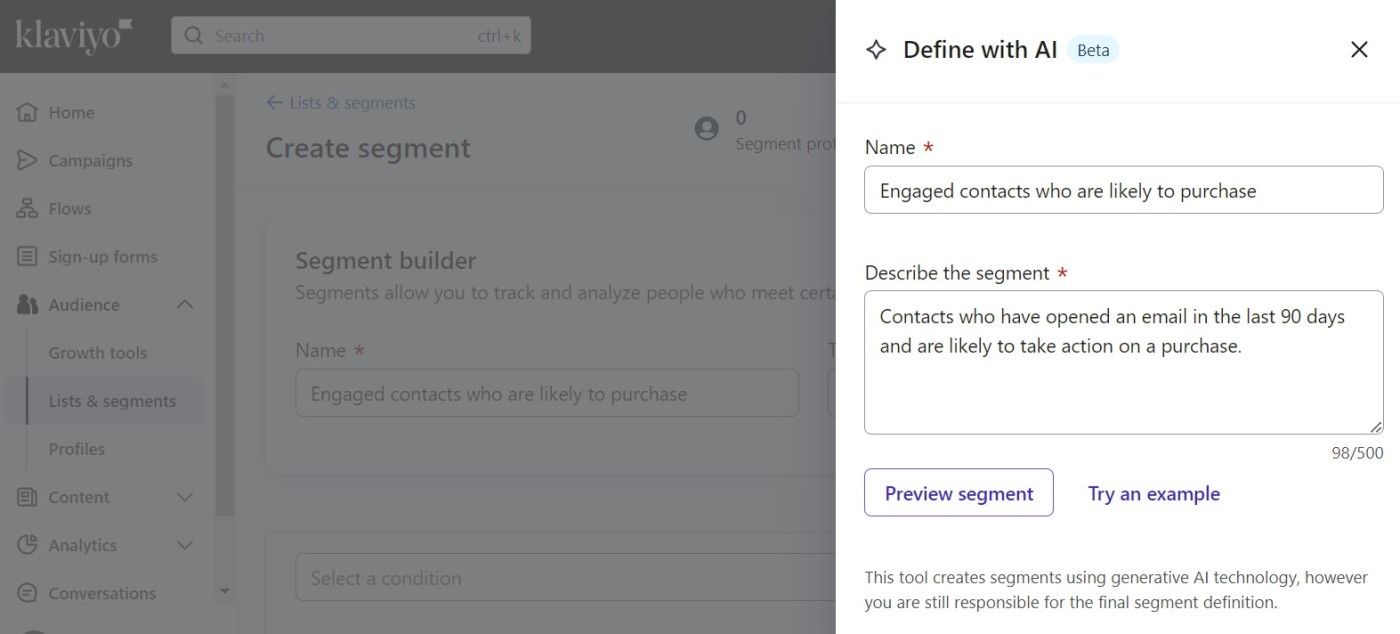Viewport: 1400px width, 634px height.
Task: Click the AI panel Name input field
Action: 1123,190
